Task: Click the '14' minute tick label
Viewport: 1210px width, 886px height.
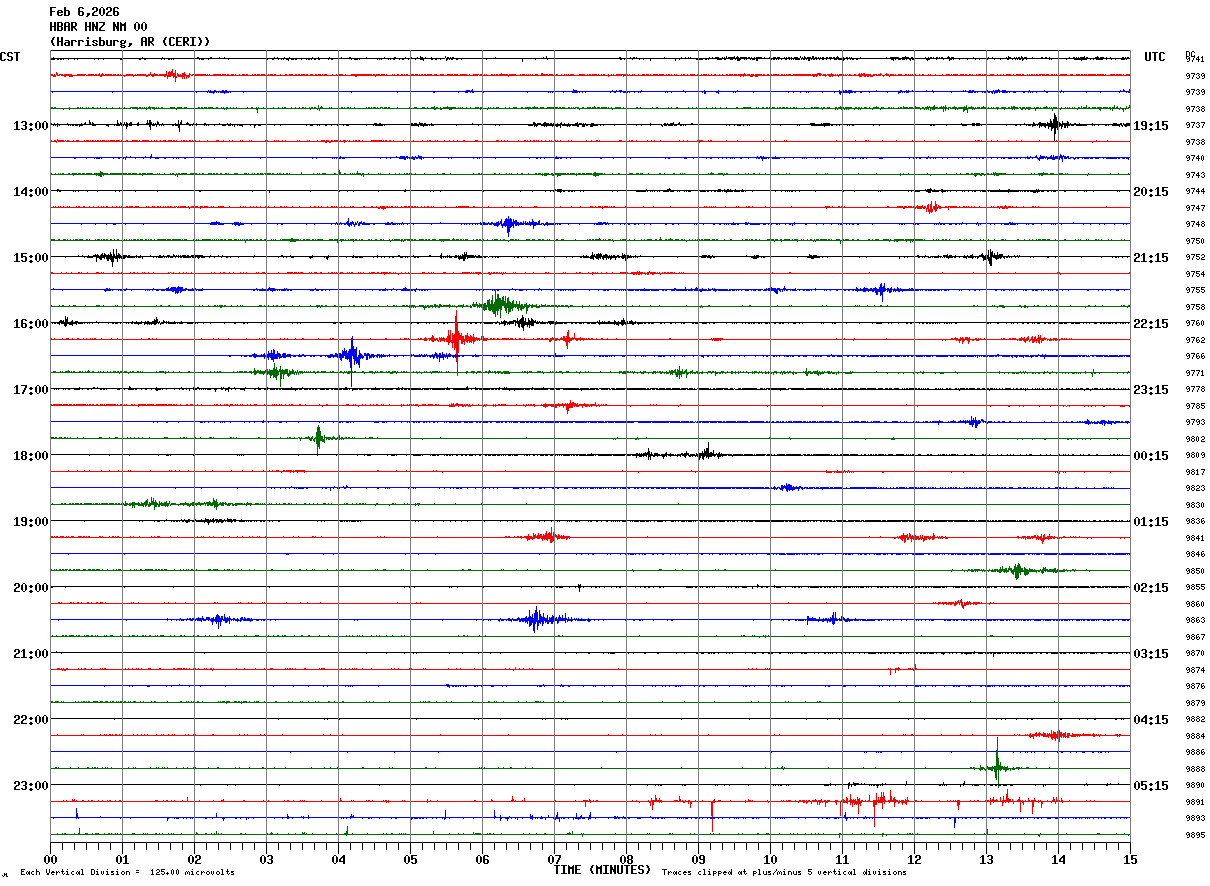Action: point(1058,859)
